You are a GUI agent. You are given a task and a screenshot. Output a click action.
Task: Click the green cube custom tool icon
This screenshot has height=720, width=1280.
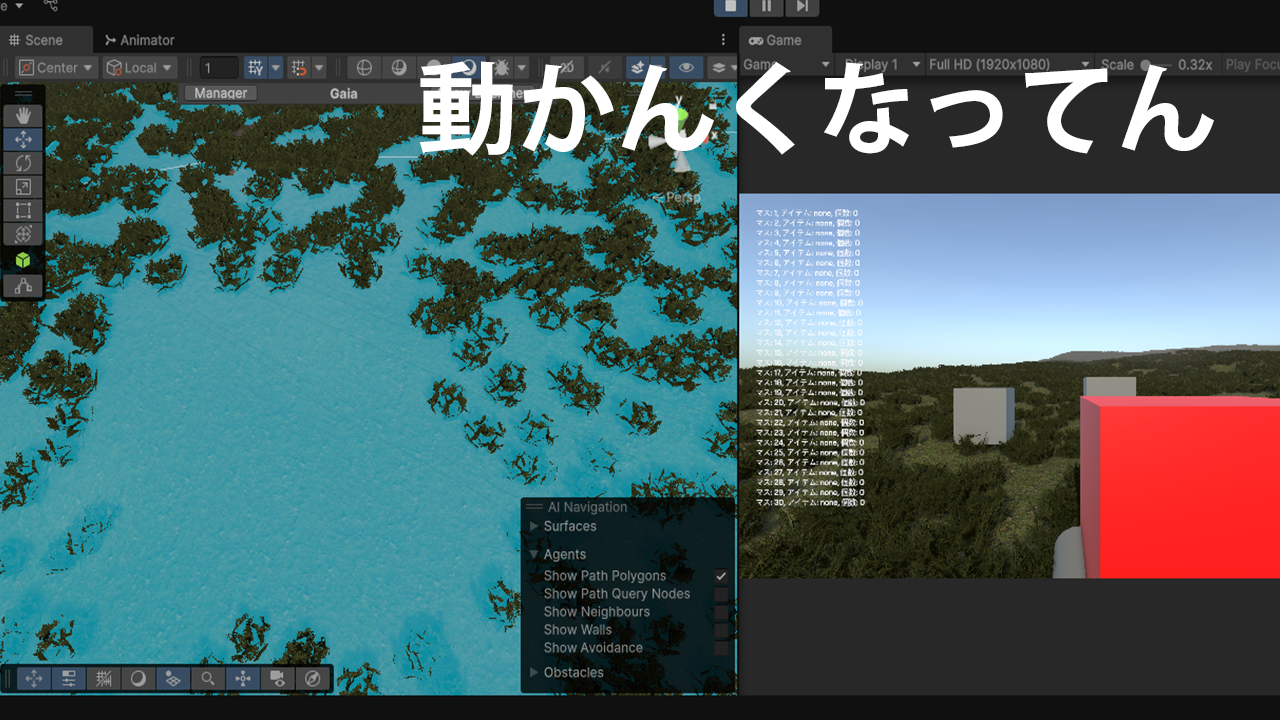tap(22, 260)
